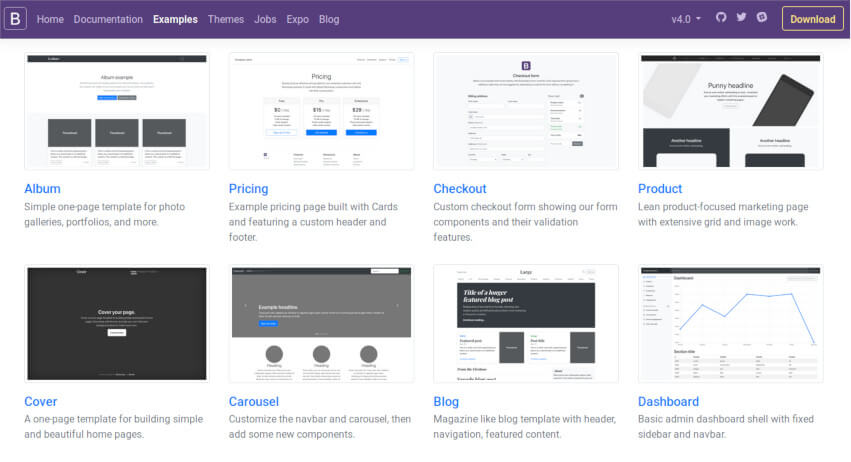Click the Download button

point(812,19)
